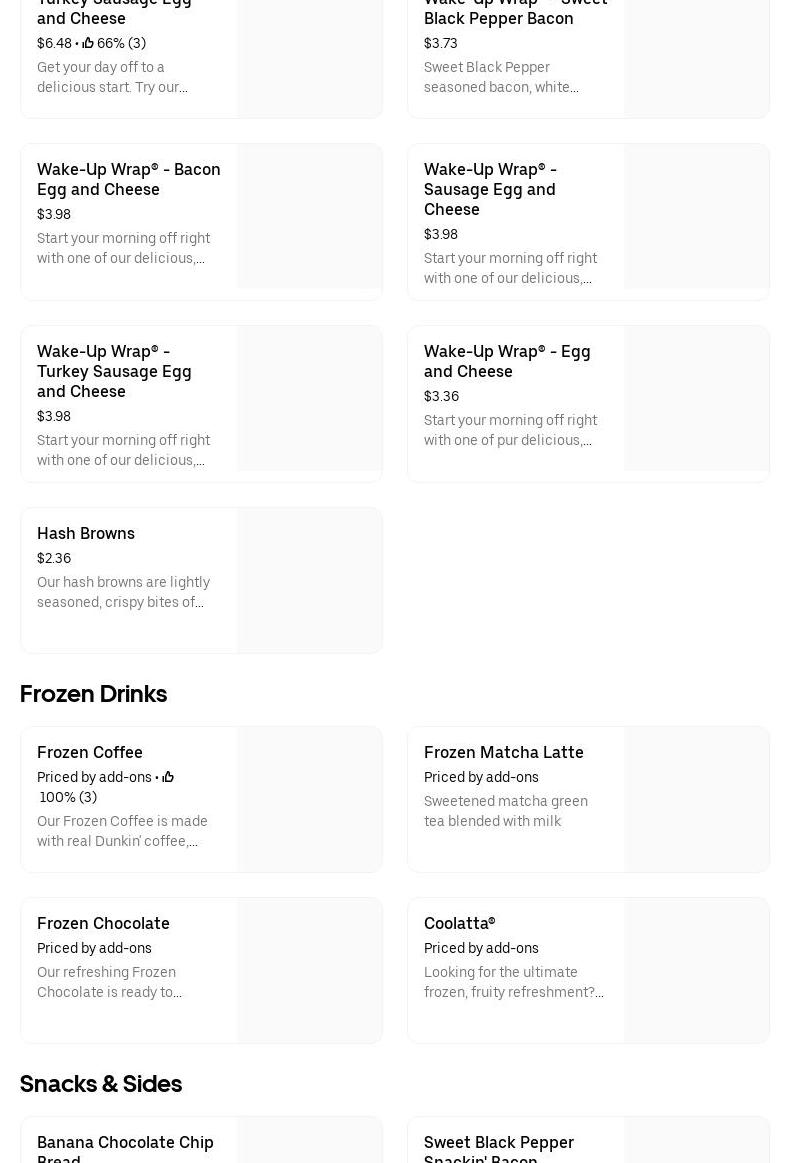Open the Wake-Up Wrap Egg and Cheese title
This screenshot has height=1163, width=804.
pos(507,361)
